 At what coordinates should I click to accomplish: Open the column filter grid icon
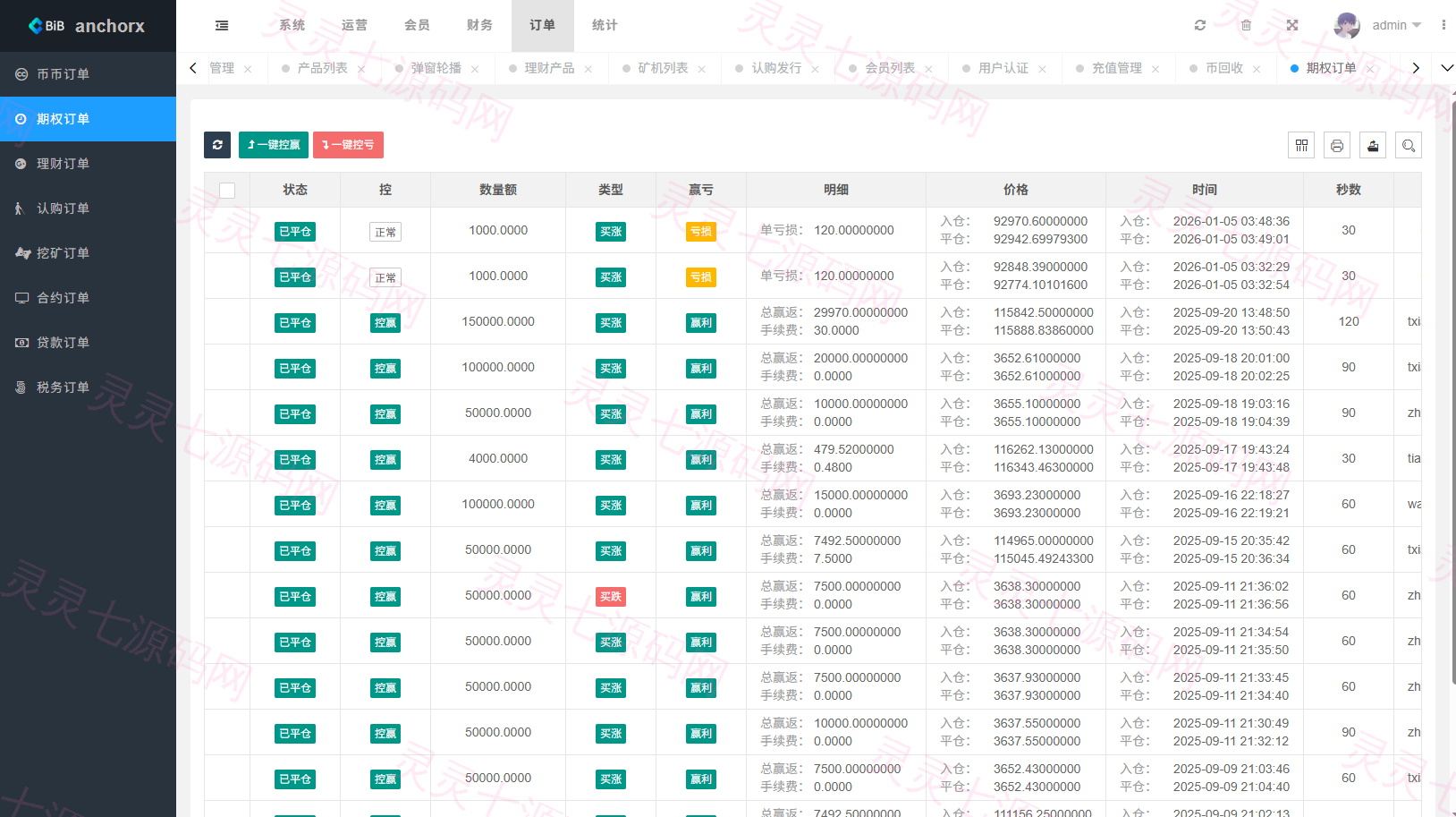coord(1301,145)
